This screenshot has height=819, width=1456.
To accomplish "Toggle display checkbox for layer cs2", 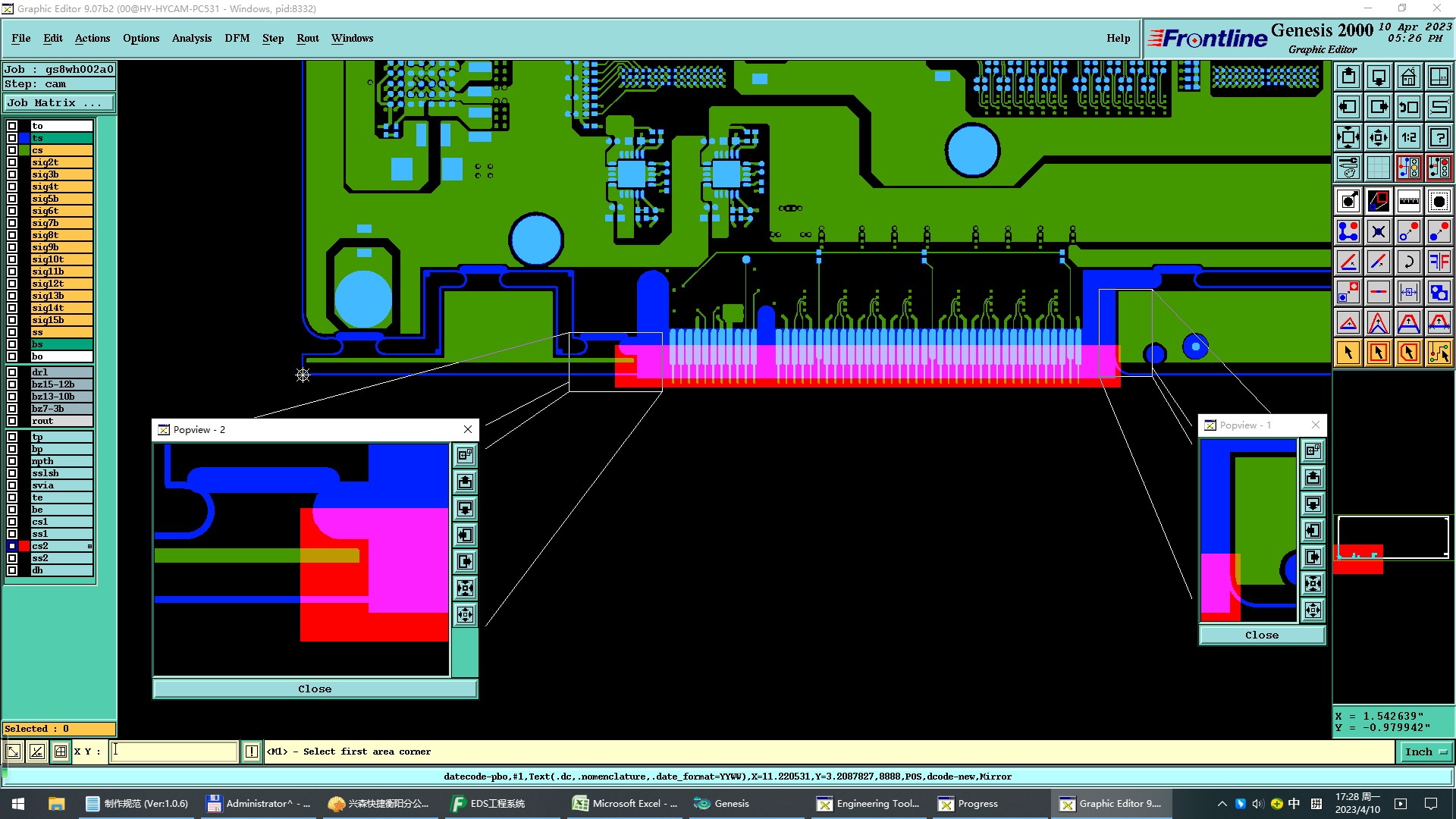I will click(x=12, y=546).
